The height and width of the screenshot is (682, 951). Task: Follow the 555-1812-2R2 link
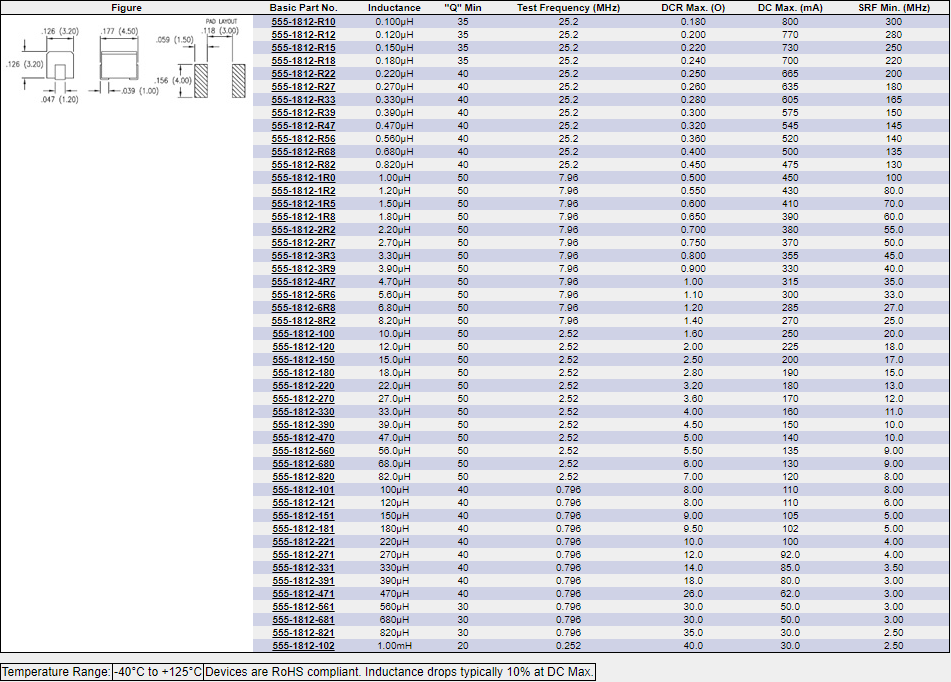coord(304,229)
